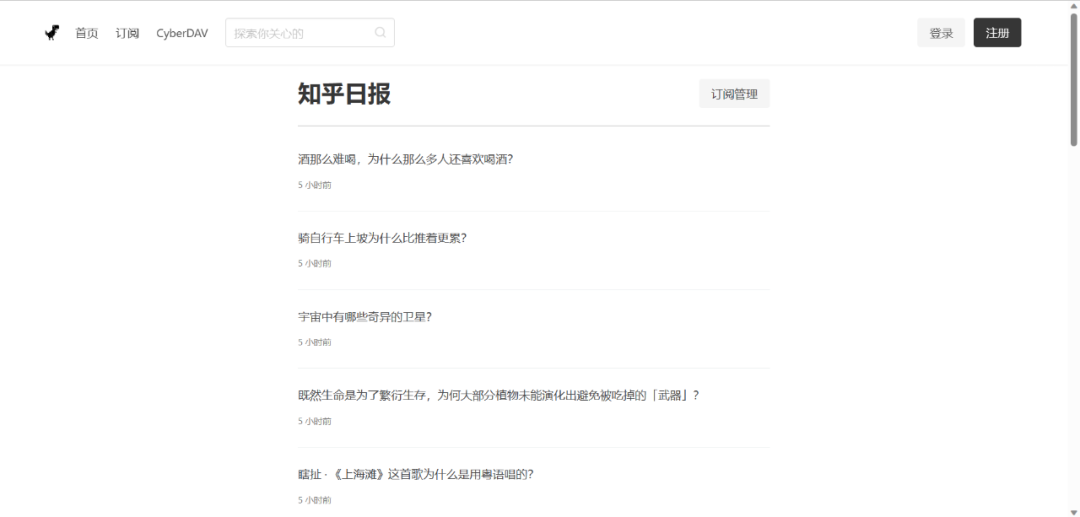This screenshot has width=1080, height=517.
Task: Click the 5 小时前 timestamp under 骑自行车上坡
Action: point(315,263)
